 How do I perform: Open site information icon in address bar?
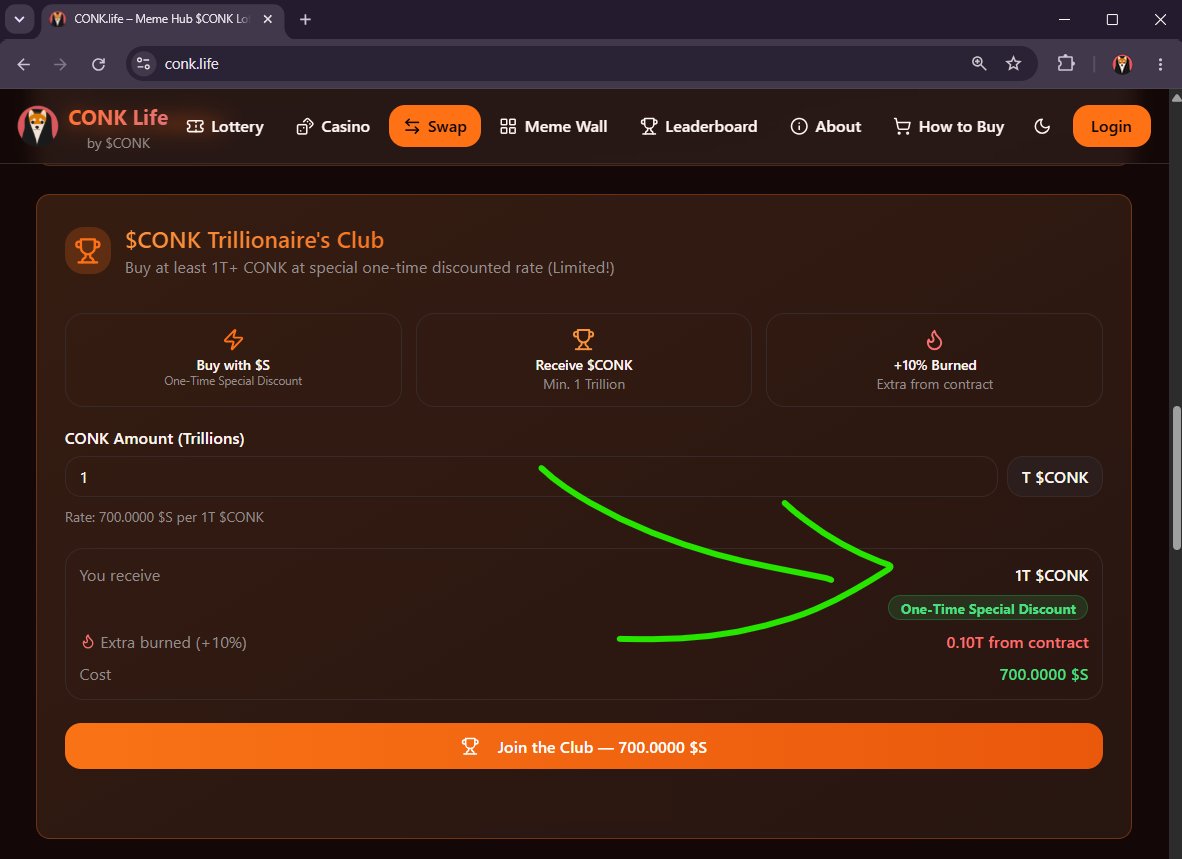coord(143,64)
